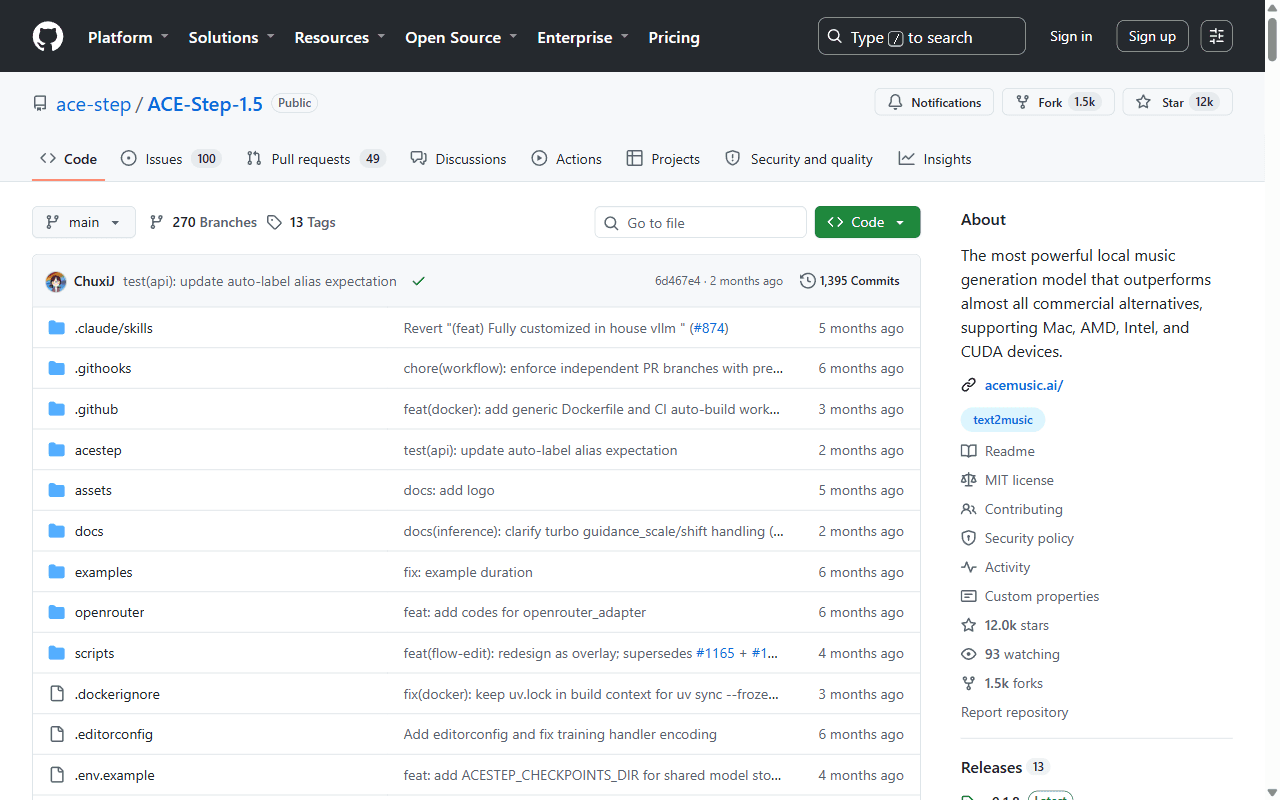Focus the Type / to search field
The height and width of the screenshot is (800, 1280).
click(922, 36)
